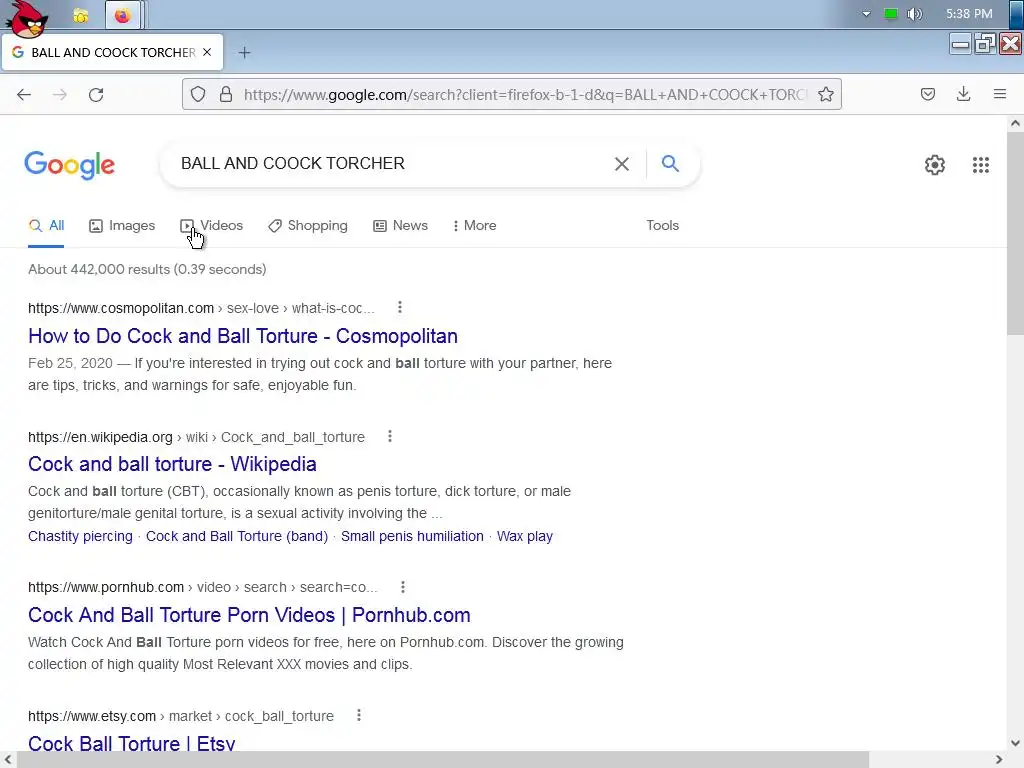The height and width of the screenshot is (768, 1024).
Task: Open the Google apps grid
Action: pos(980,165)
